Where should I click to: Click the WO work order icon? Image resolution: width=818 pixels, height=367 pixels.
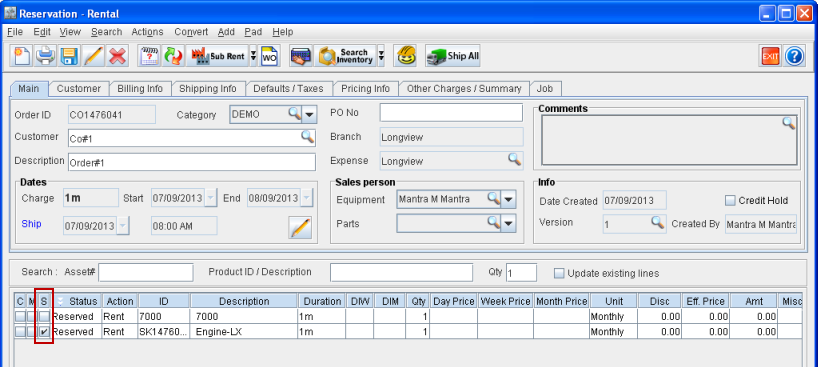point(270,55)
